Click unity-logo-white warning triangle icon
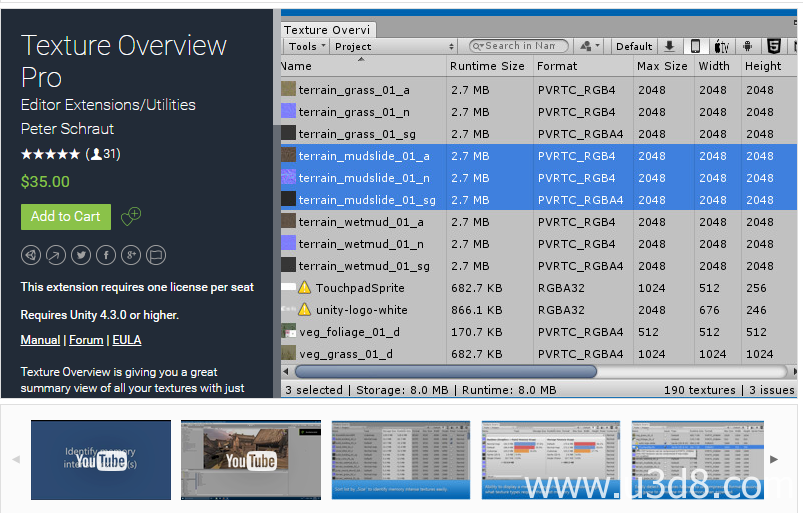This screenshot has width=803, height=513. tap(304, 309)
